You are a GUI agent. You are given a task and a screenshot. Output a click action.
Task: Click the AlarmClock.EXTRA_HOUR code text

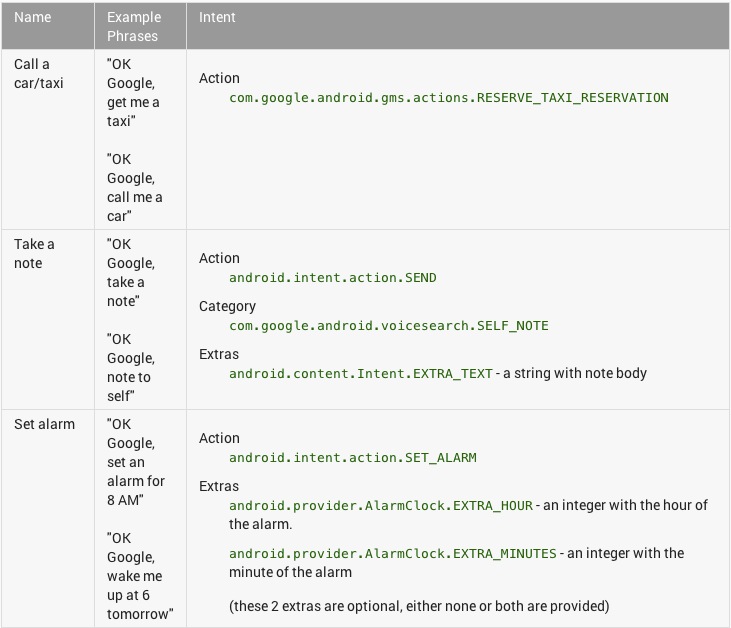[x=380, y=506]
